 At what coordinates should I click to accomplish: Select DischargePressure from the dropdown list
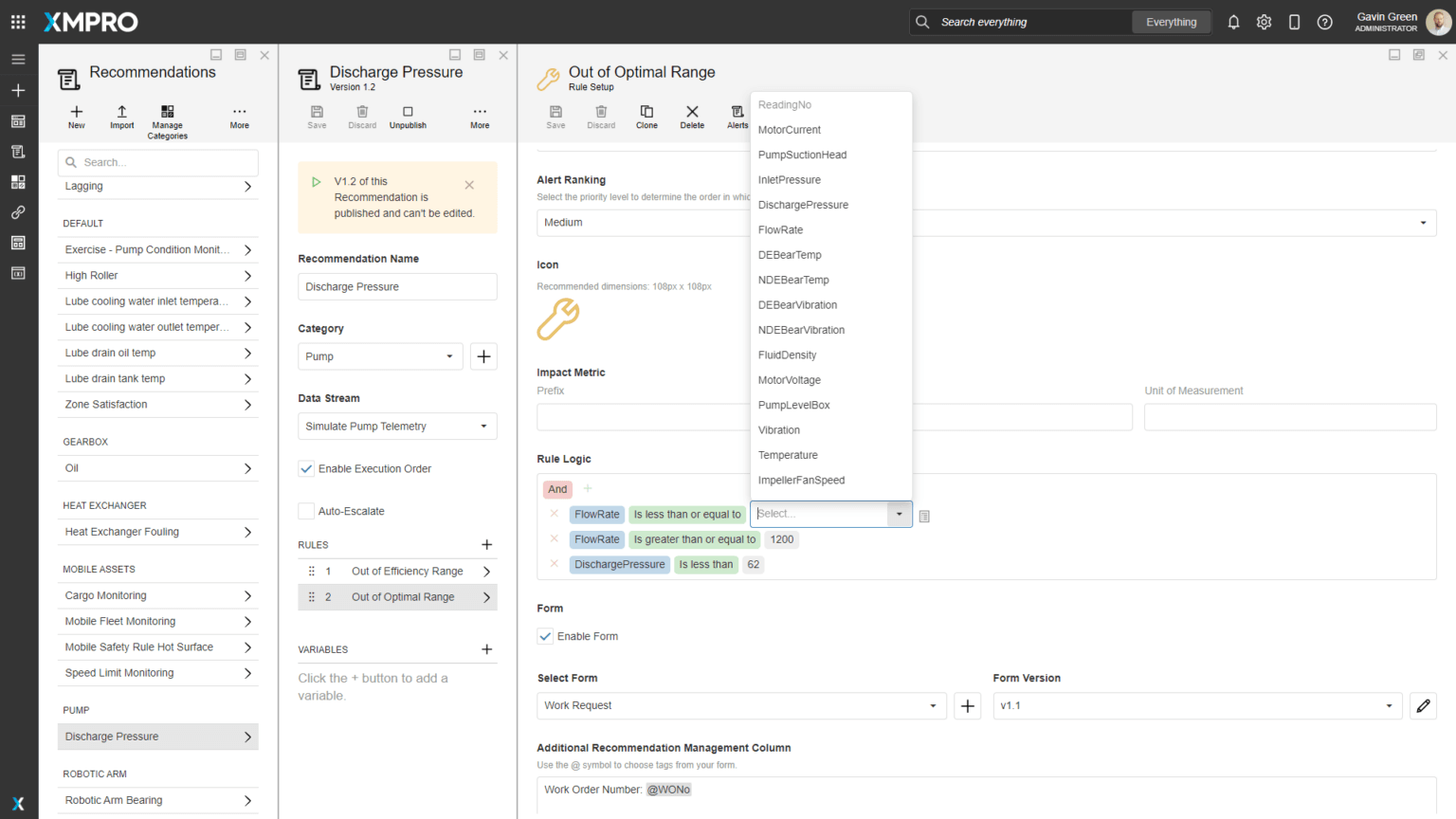tap(803, 205)
